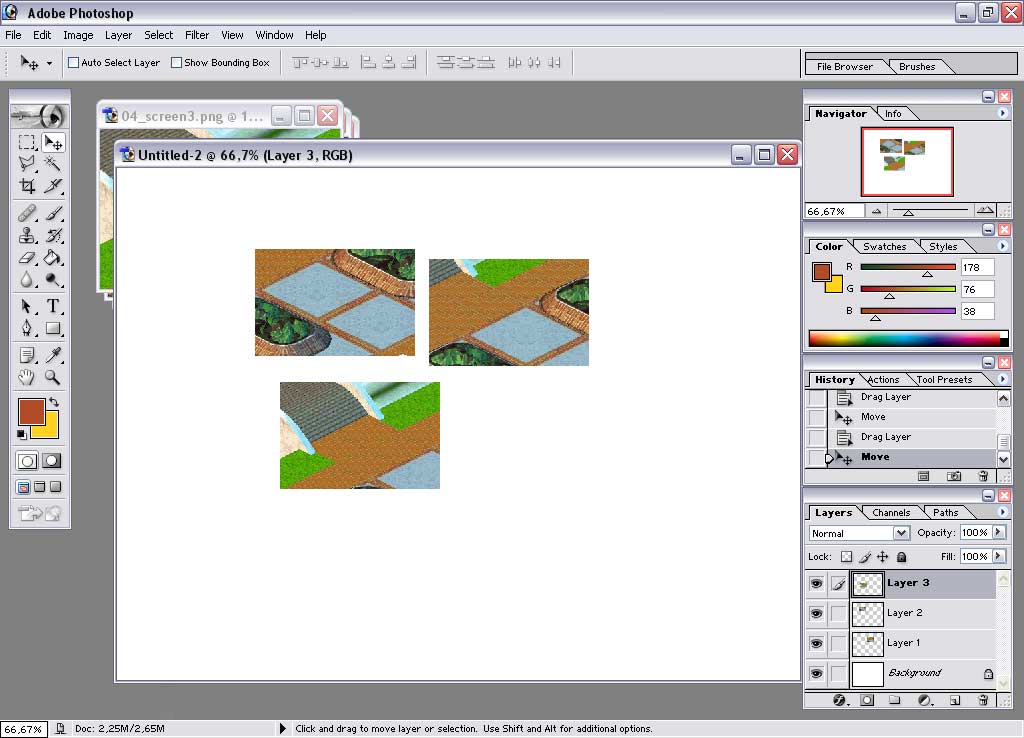Select Layer 2 in Layers panel
This screenshot has width=1024, height=738.
(x=922, y=613)
